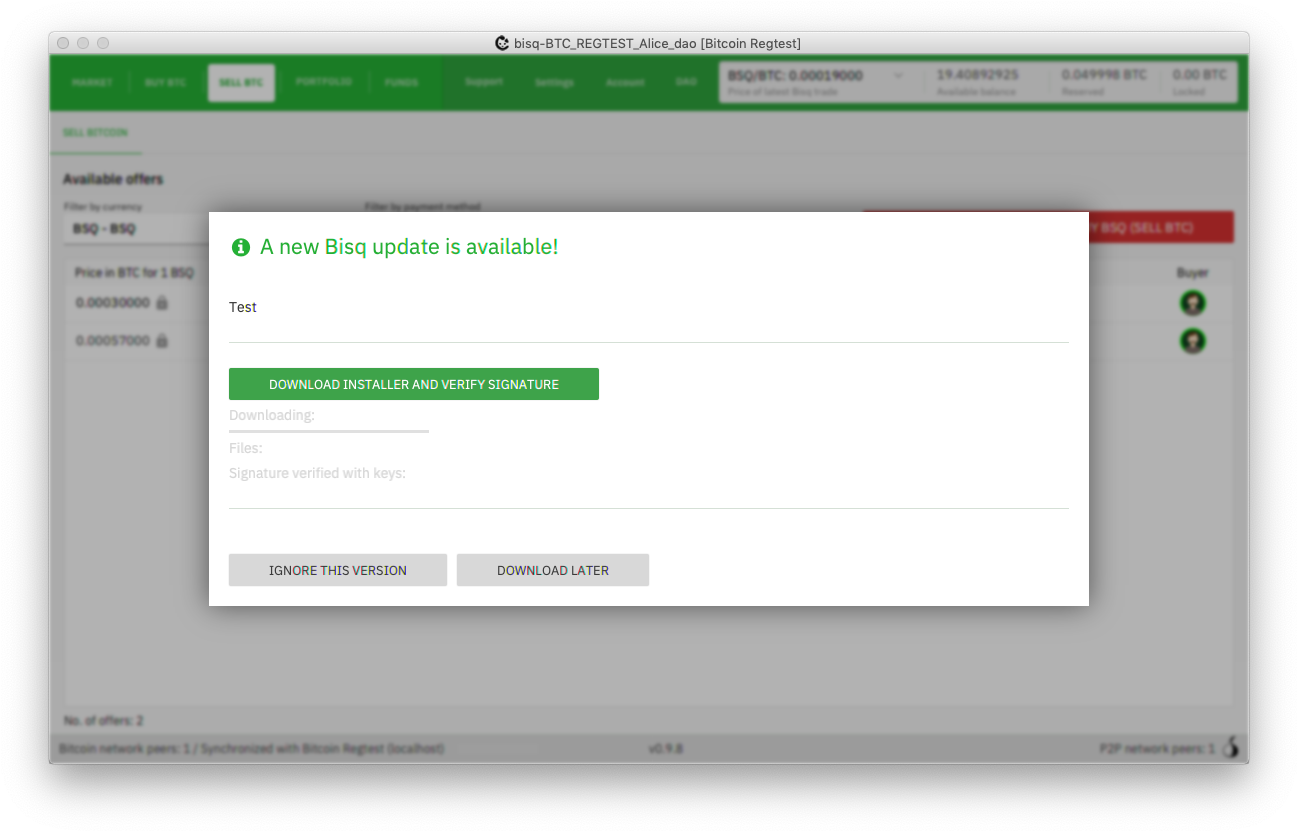Click the 'Test' message text in dialog

pyautogui.click(x=243, y=307)
